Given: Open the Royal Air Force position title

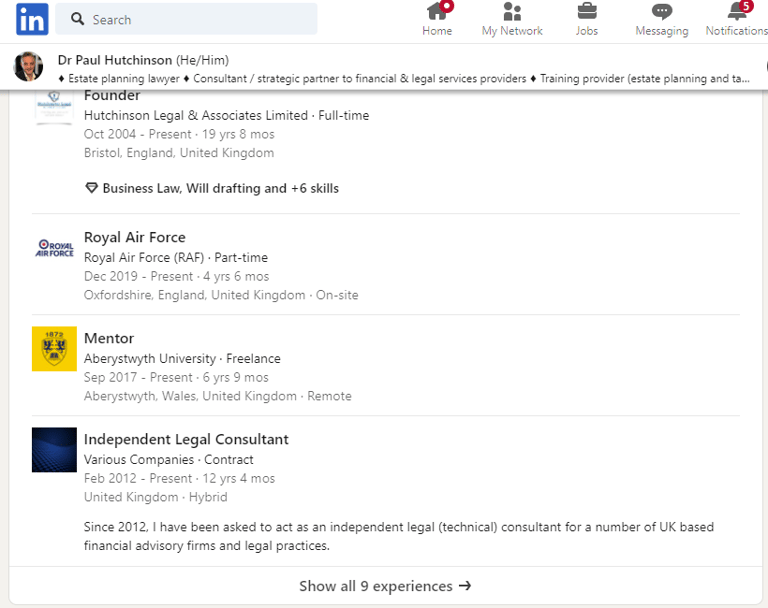Looking at the screenshot, I should pos(135,237).
